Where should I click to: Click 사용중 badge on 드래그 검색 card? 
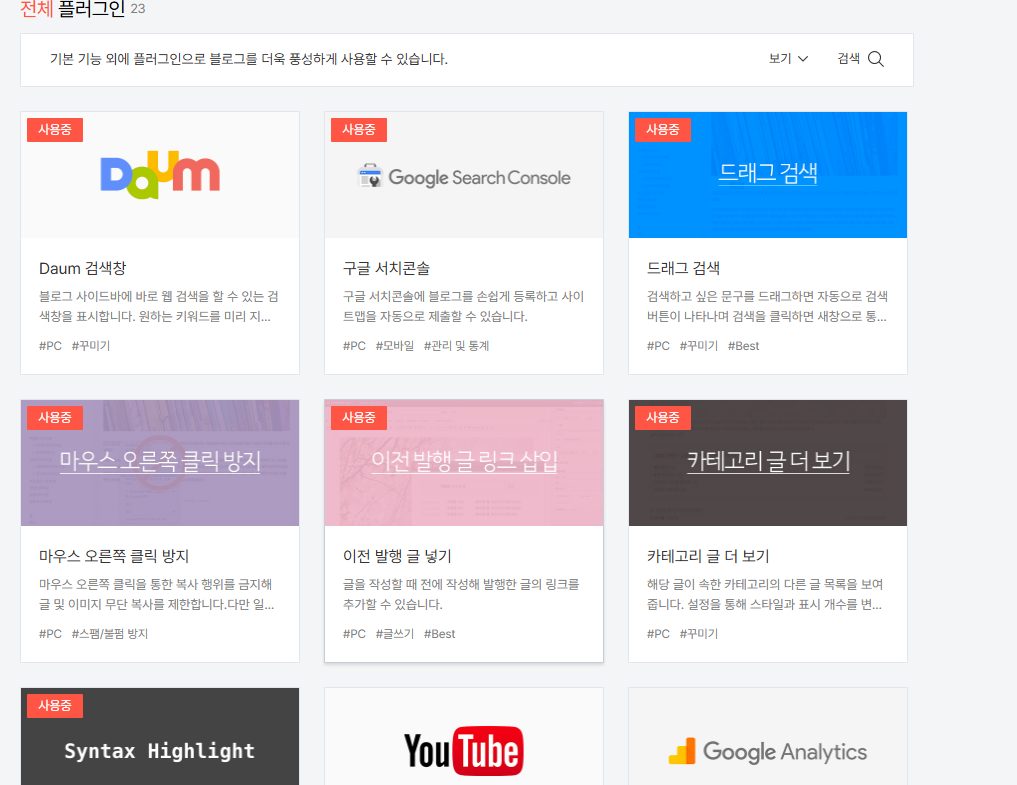pos(663,130)
